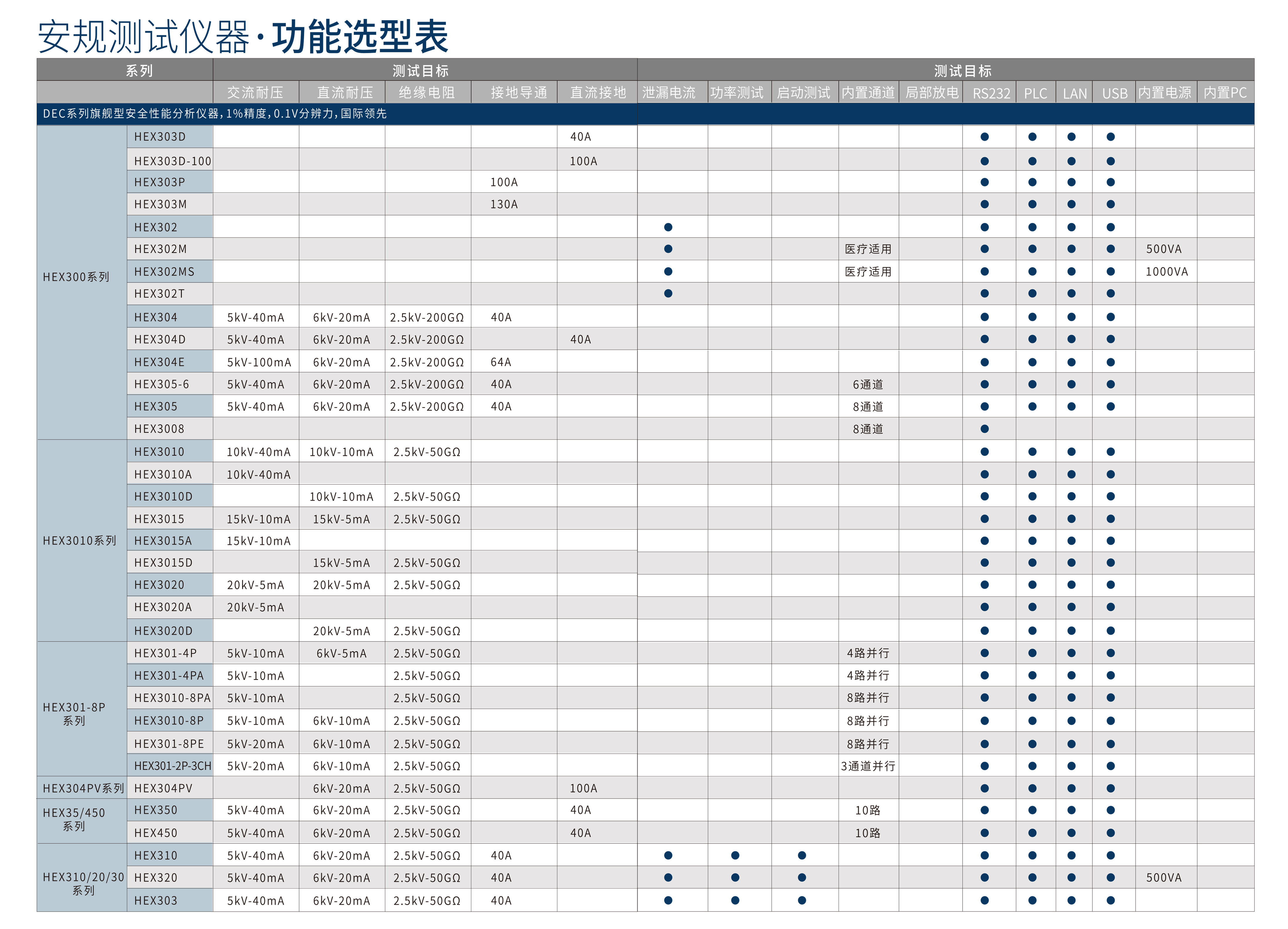
Task: Click the 20kV-5mA value in HEX3020A row
Action: [x=256, y=607]
